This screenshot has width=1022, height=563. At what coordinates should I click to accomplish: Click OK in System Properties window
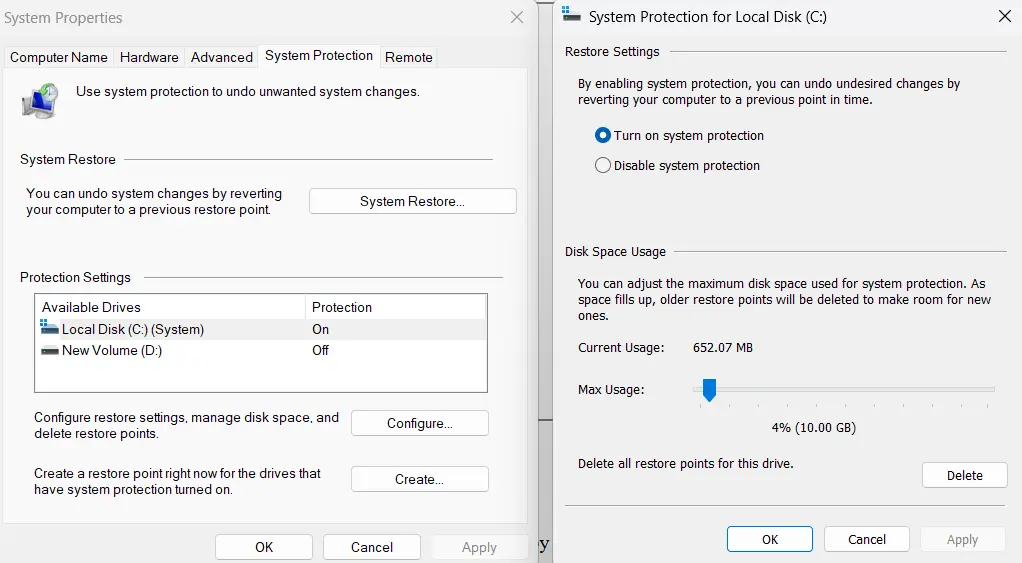pyautogui.click(x=264, y=547)
